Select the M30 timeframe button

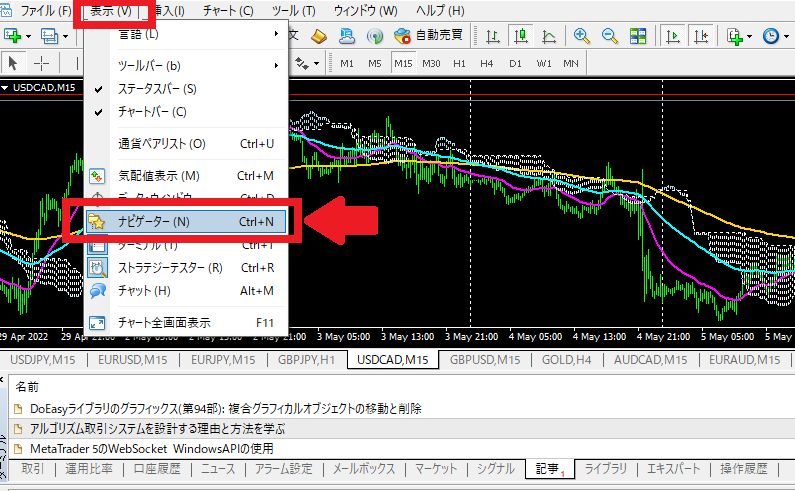431,63
